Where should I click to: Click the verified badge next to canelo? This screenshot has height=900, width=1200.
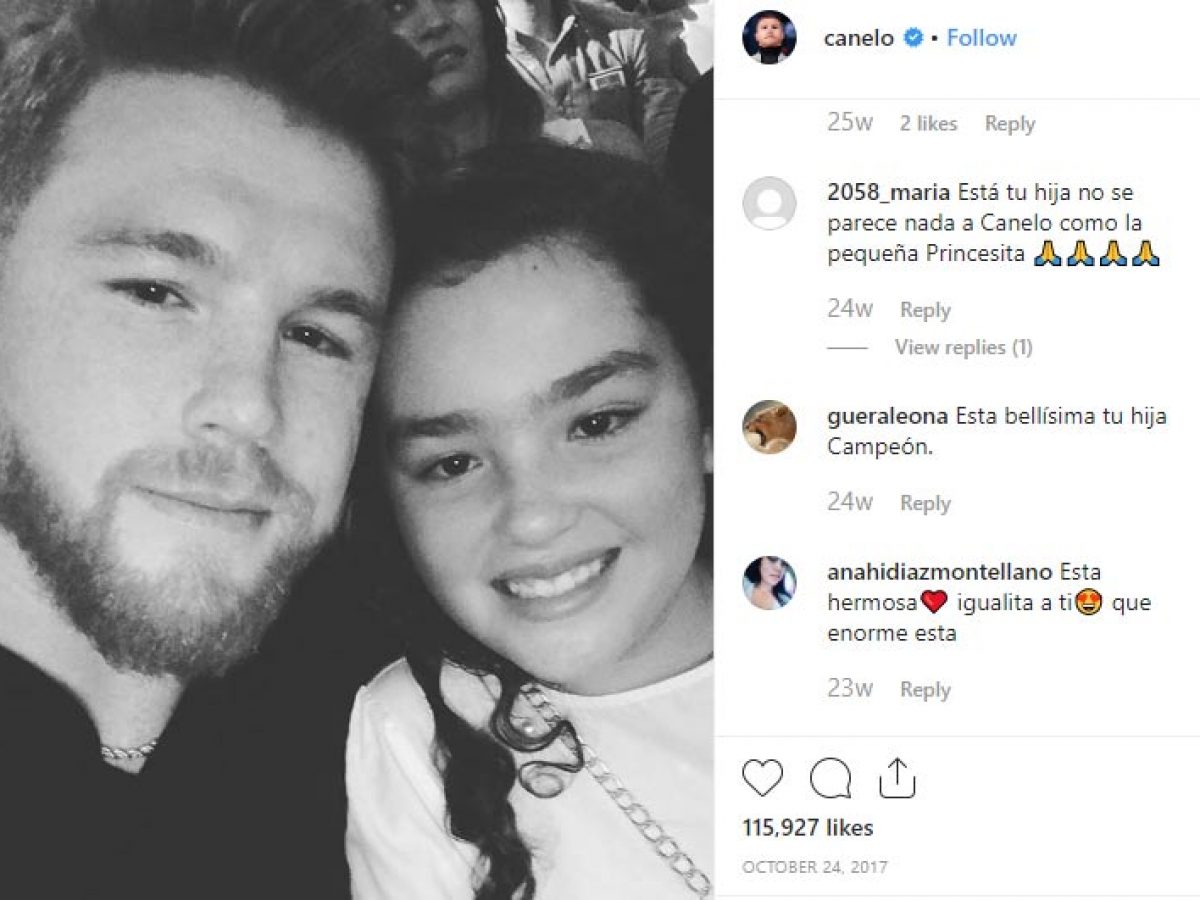[912, 38]
